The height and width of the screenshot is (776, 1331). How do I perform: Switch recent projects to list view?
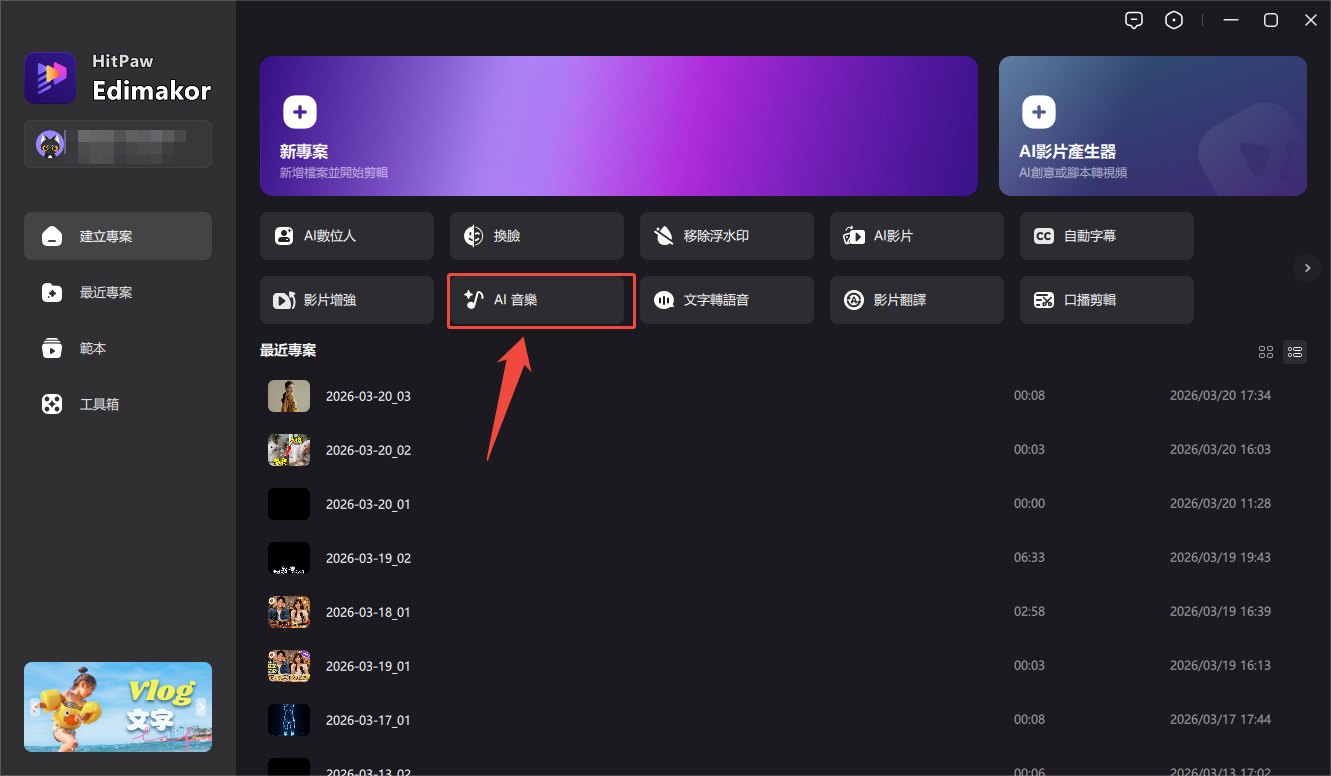(1295, 352)
